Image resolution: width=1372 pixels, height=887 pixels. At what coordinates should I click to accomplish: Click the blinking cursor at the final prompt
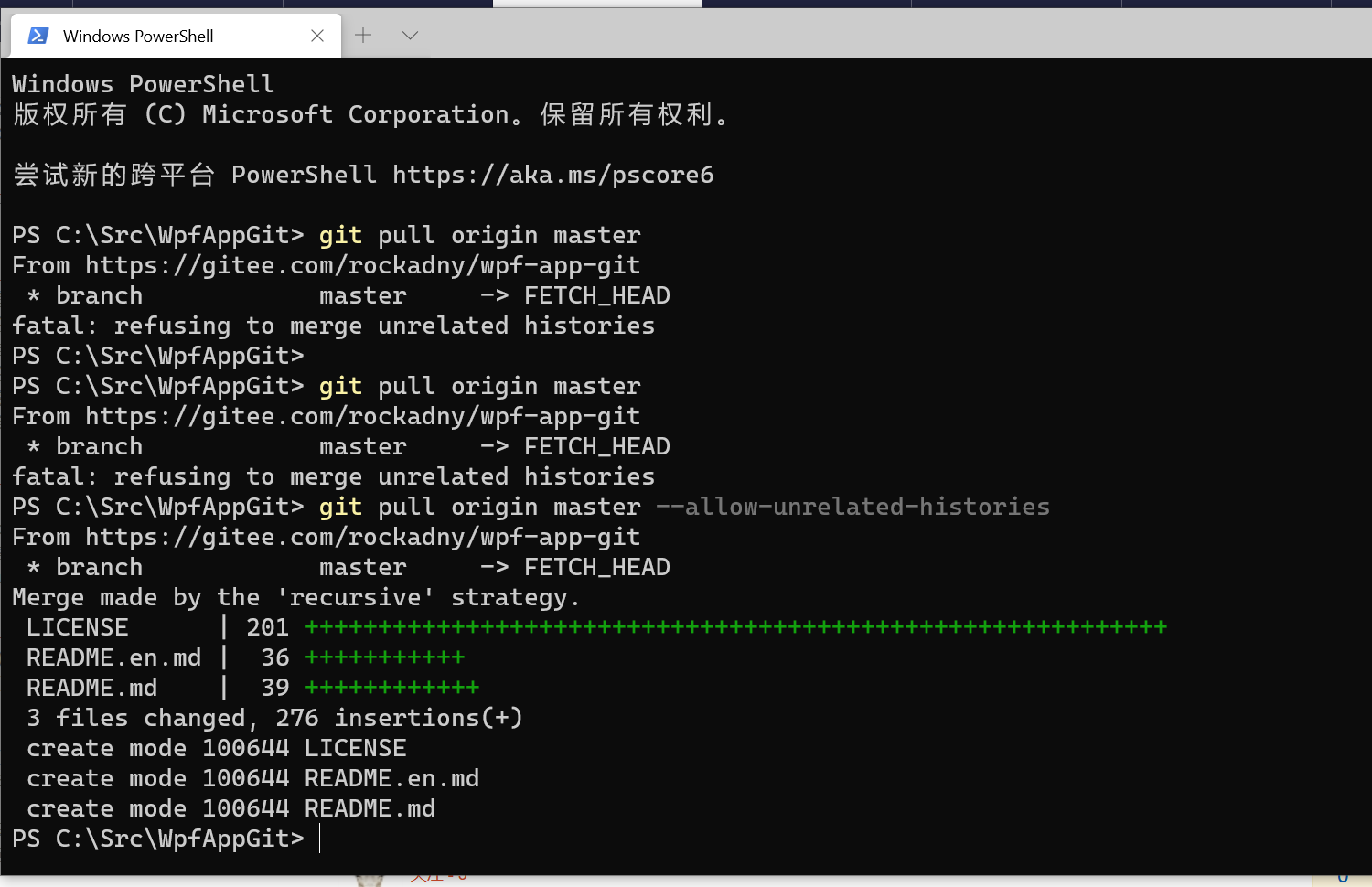320,839
